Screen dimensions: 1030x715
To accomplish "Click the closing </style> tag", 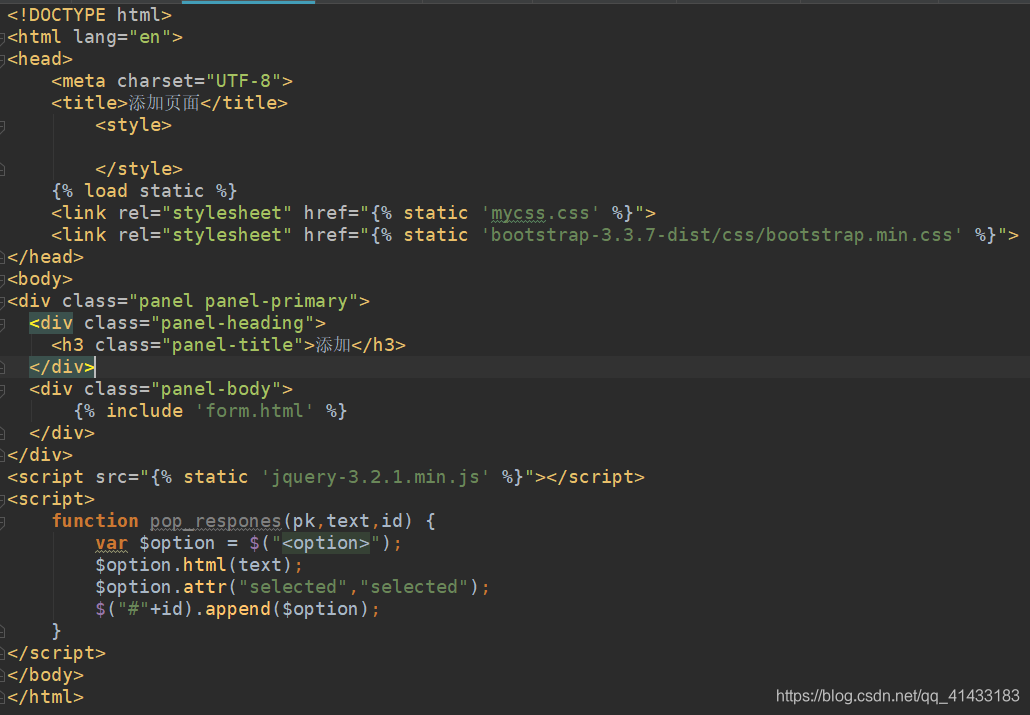I will (x=139, y=169).
